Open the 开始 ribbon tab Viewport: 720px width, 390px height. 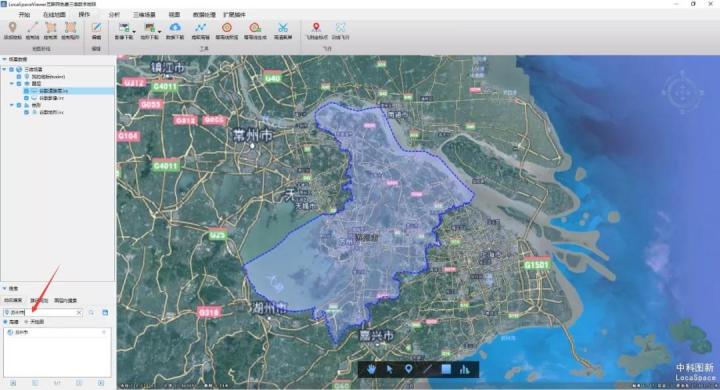click(24, 15)
